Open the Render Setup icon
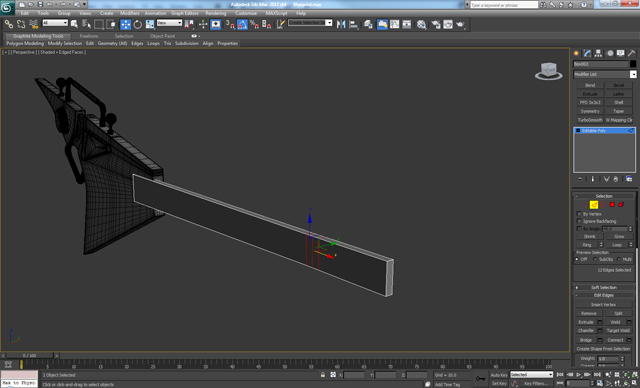640x388 pixels. (x=436, y=24)
